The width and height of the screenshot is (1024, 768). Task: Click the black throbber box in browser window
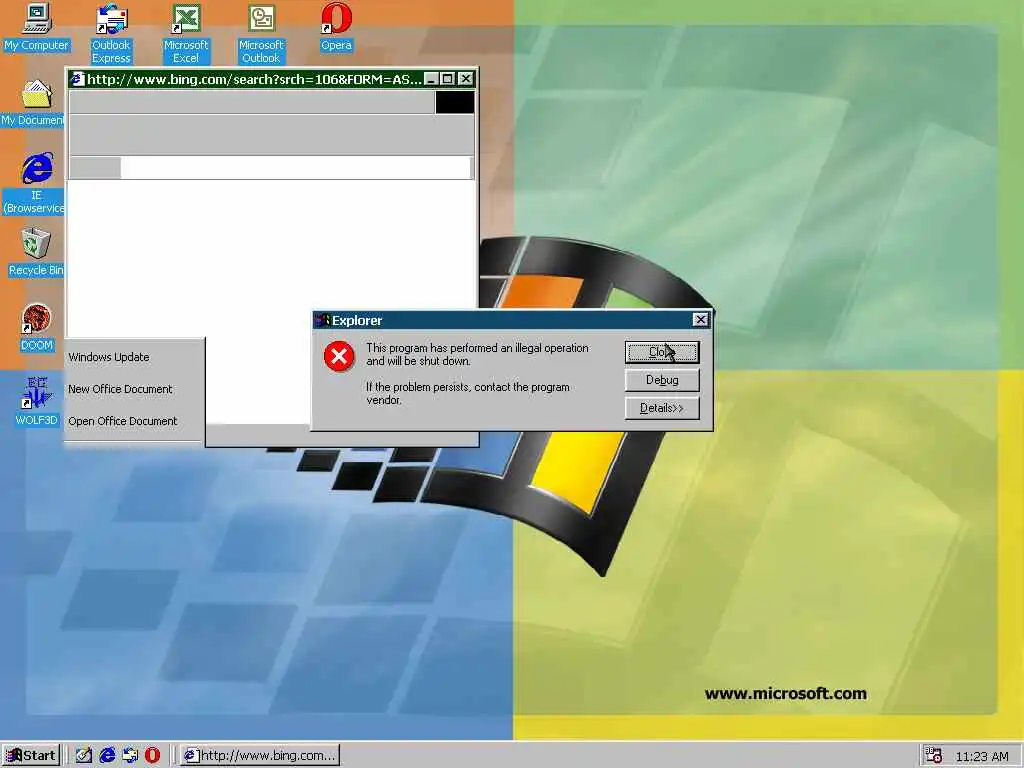point(455,103)
